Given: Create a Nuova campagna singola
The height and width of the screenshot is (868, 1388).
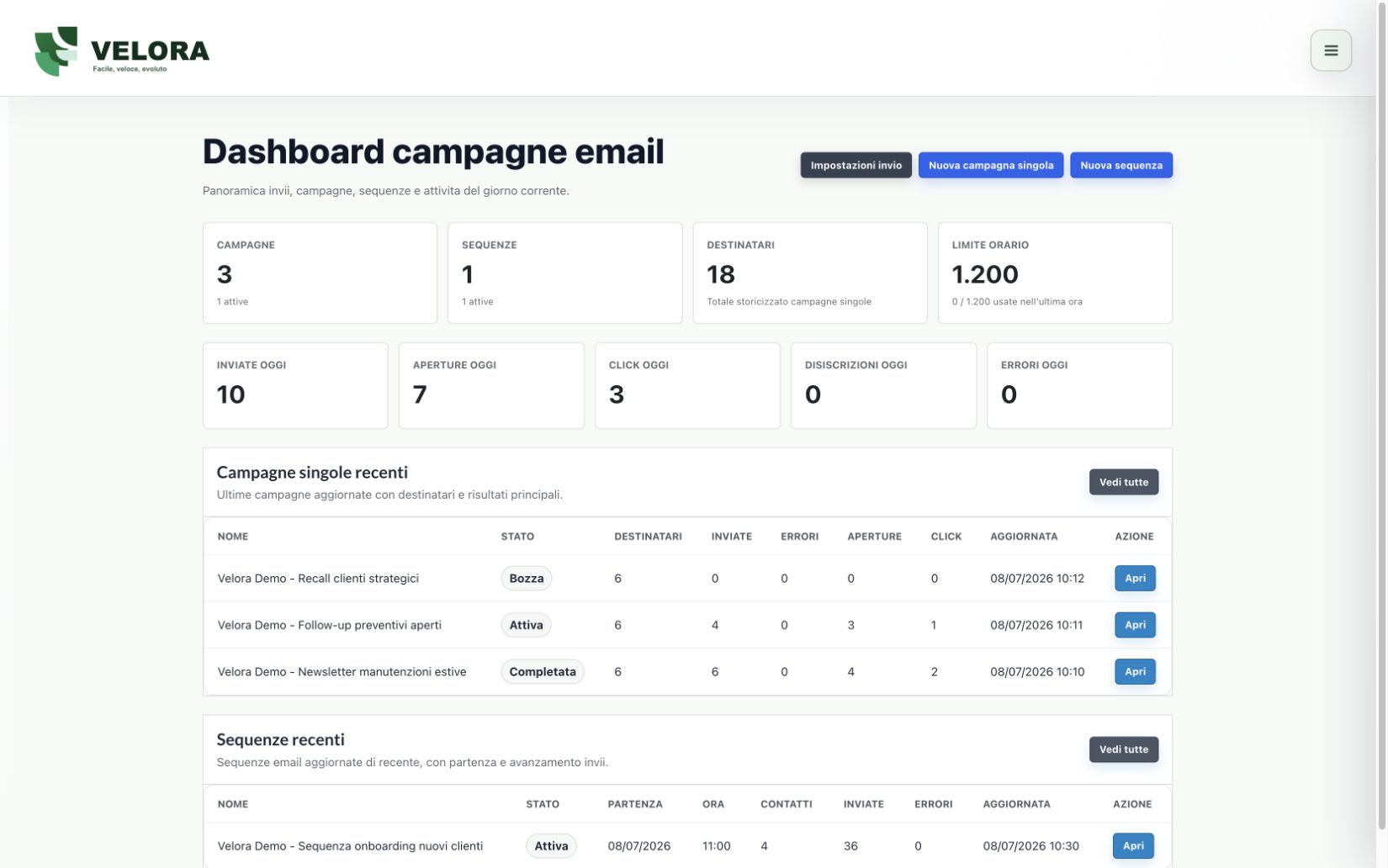Looking at the screenshot, I should [x=991, y=165].
